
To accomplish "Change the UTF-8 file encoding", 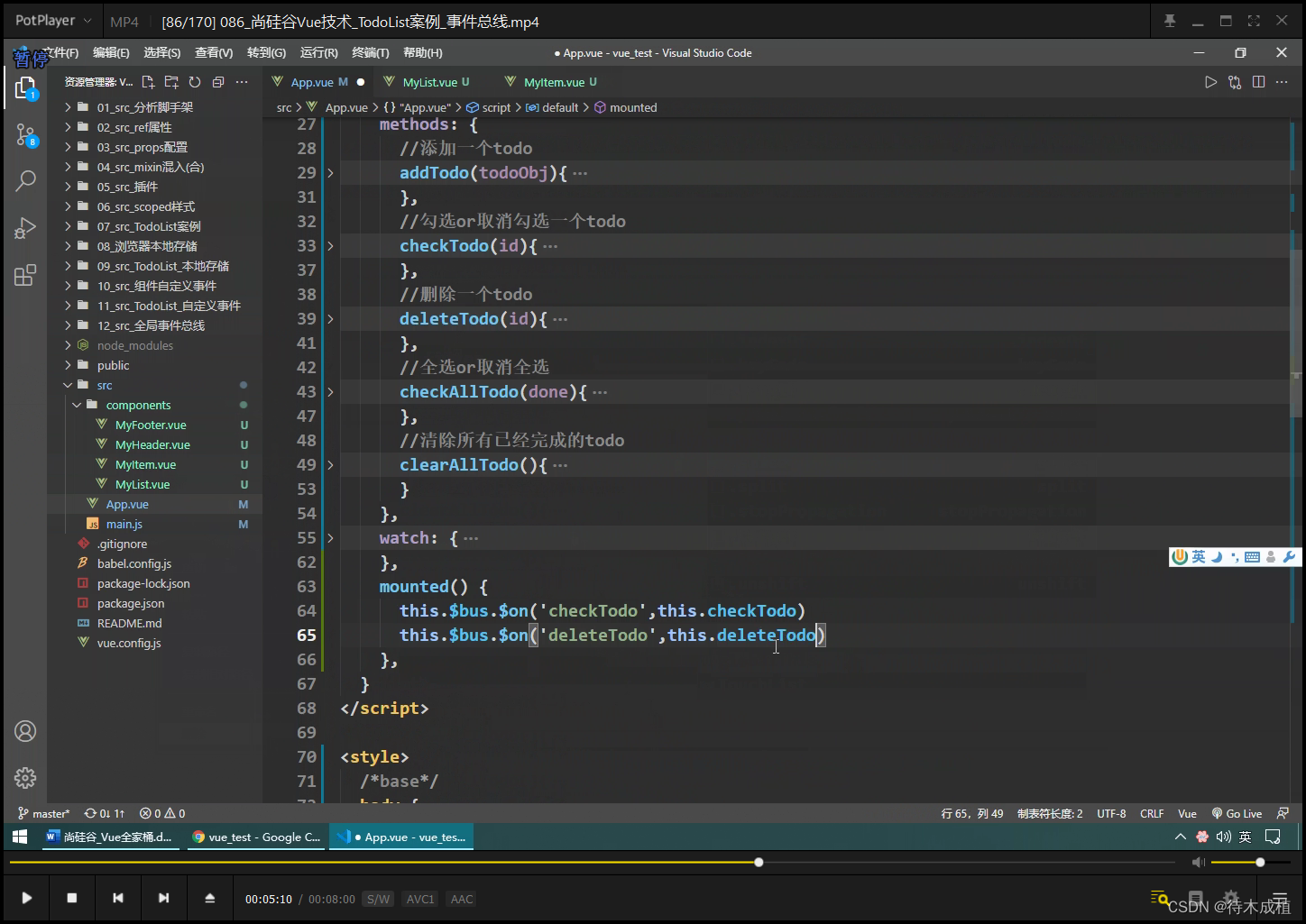I will tap(1111, 813).
